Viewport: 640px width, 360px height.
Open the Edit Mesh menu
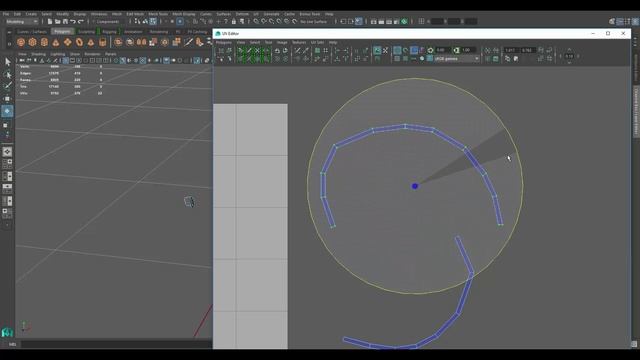click(135, 14)
